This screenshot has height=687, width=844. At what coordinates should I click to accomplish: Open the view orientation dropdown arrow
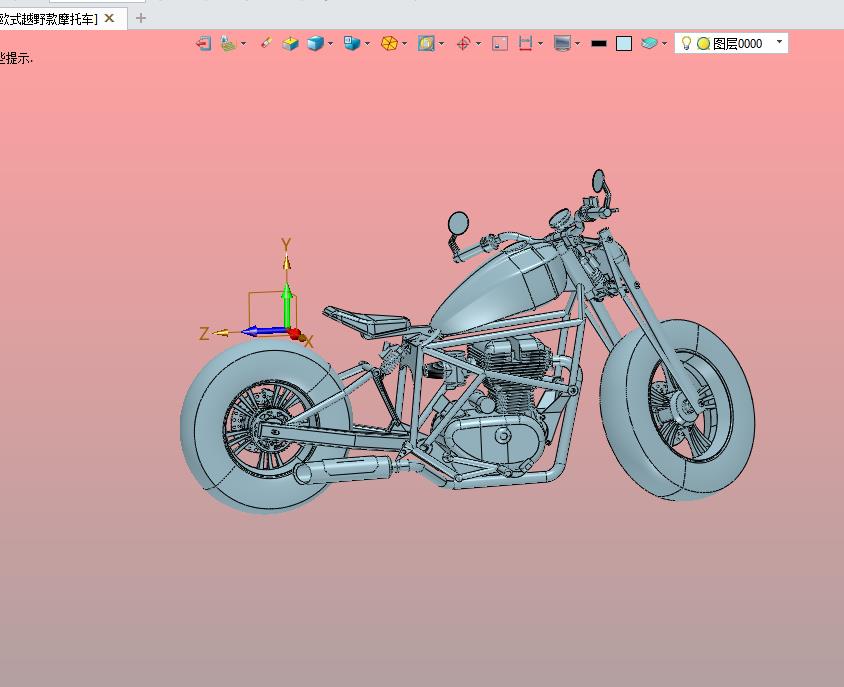tap(367, 44)
